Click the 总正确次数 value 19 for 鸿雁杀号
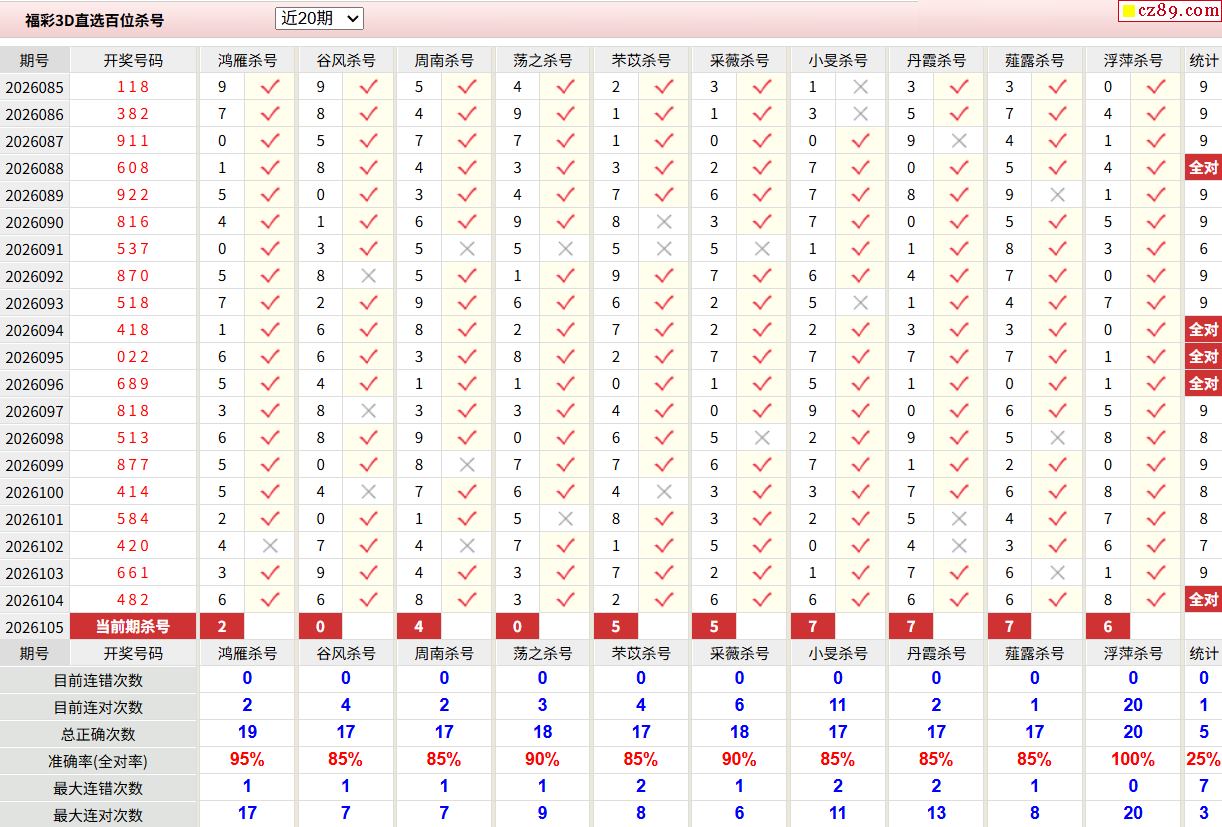The image size is (1222, 827). [247, 732]
